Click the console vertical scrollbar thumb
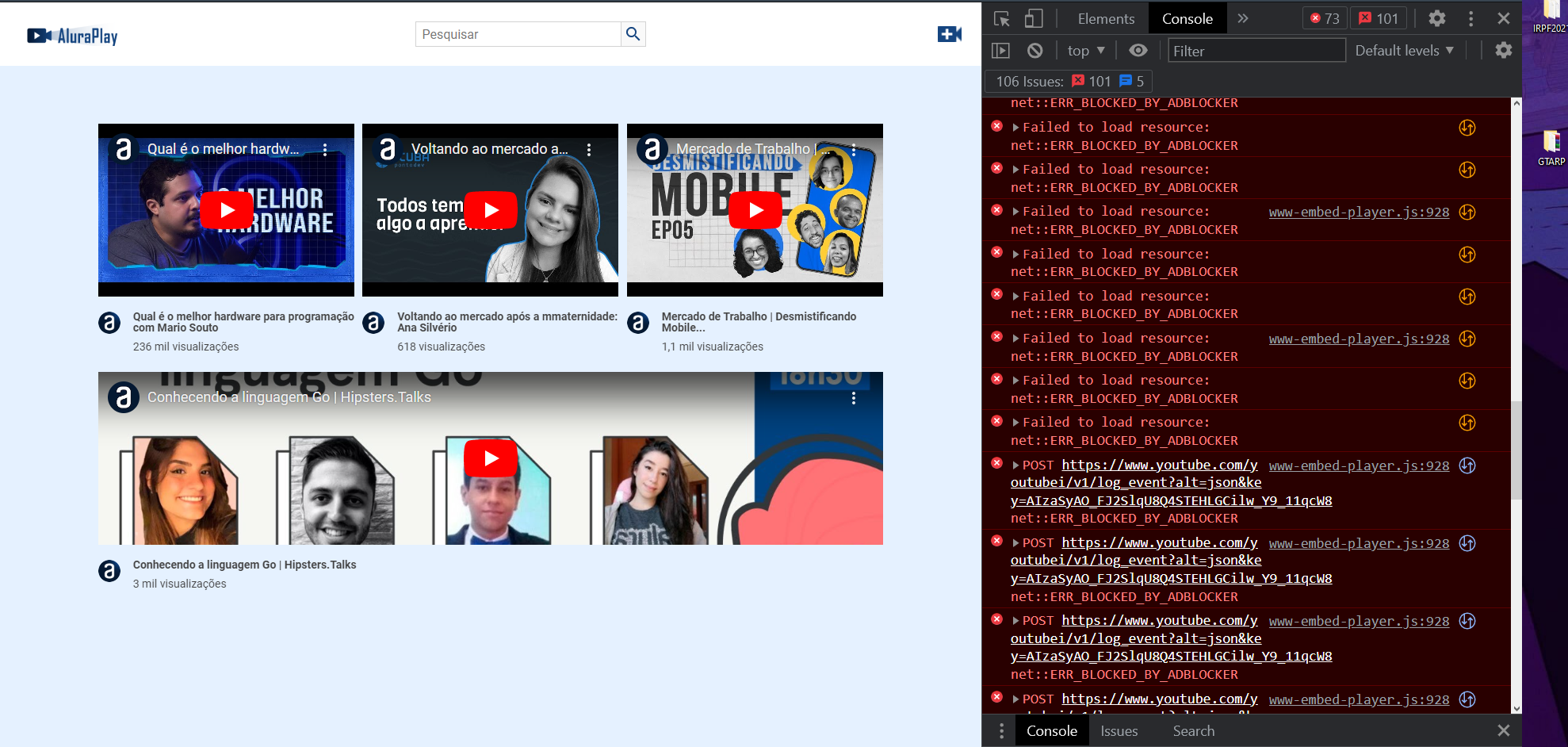Image resolution: width=1568 pixels, height=747 pixels. pyautogui.click(x=1516, y=450)
